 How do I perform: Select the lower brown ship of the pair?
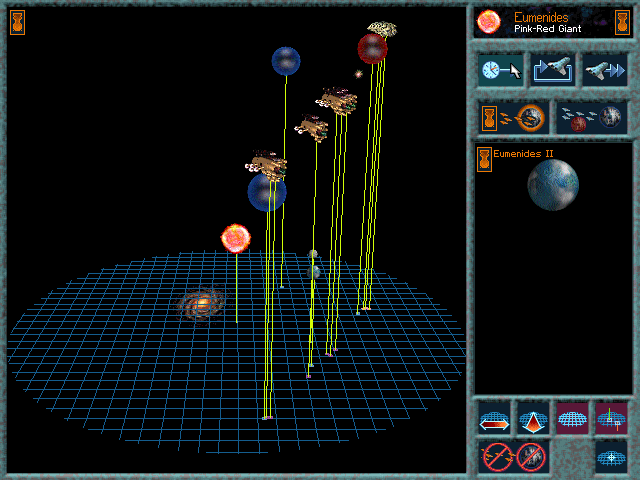[311, 128]
